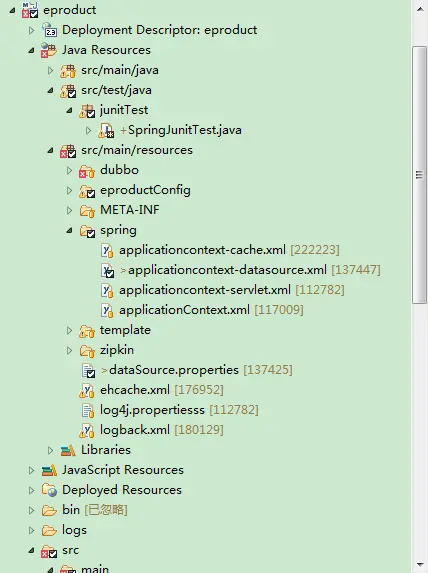This screenshot has height=573, width=428.
Task: Click the eproduct project icon
Action: pos(30,10)
